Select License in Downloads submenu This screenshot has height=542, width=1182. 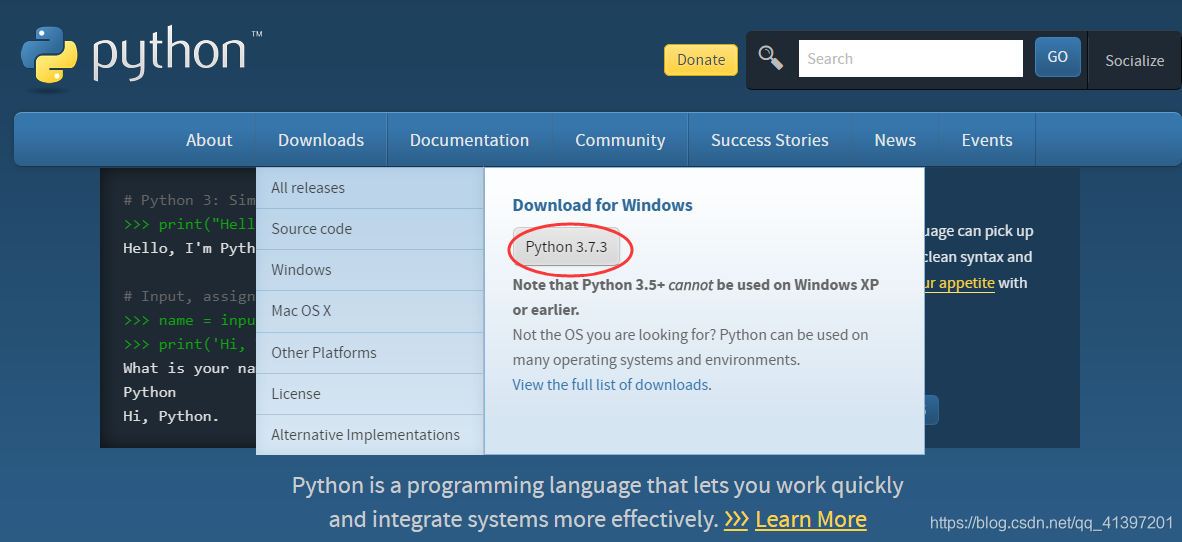pyautogui.click(x=369, y=394)
